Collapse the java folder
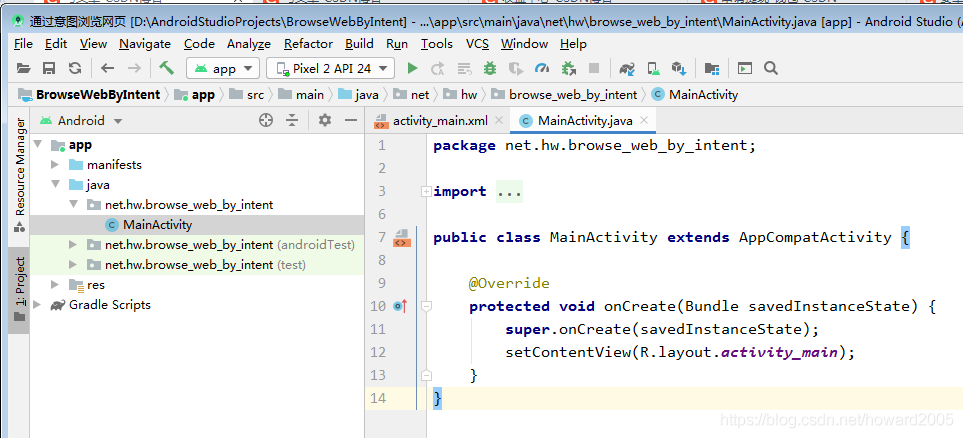 coord(55,184)
